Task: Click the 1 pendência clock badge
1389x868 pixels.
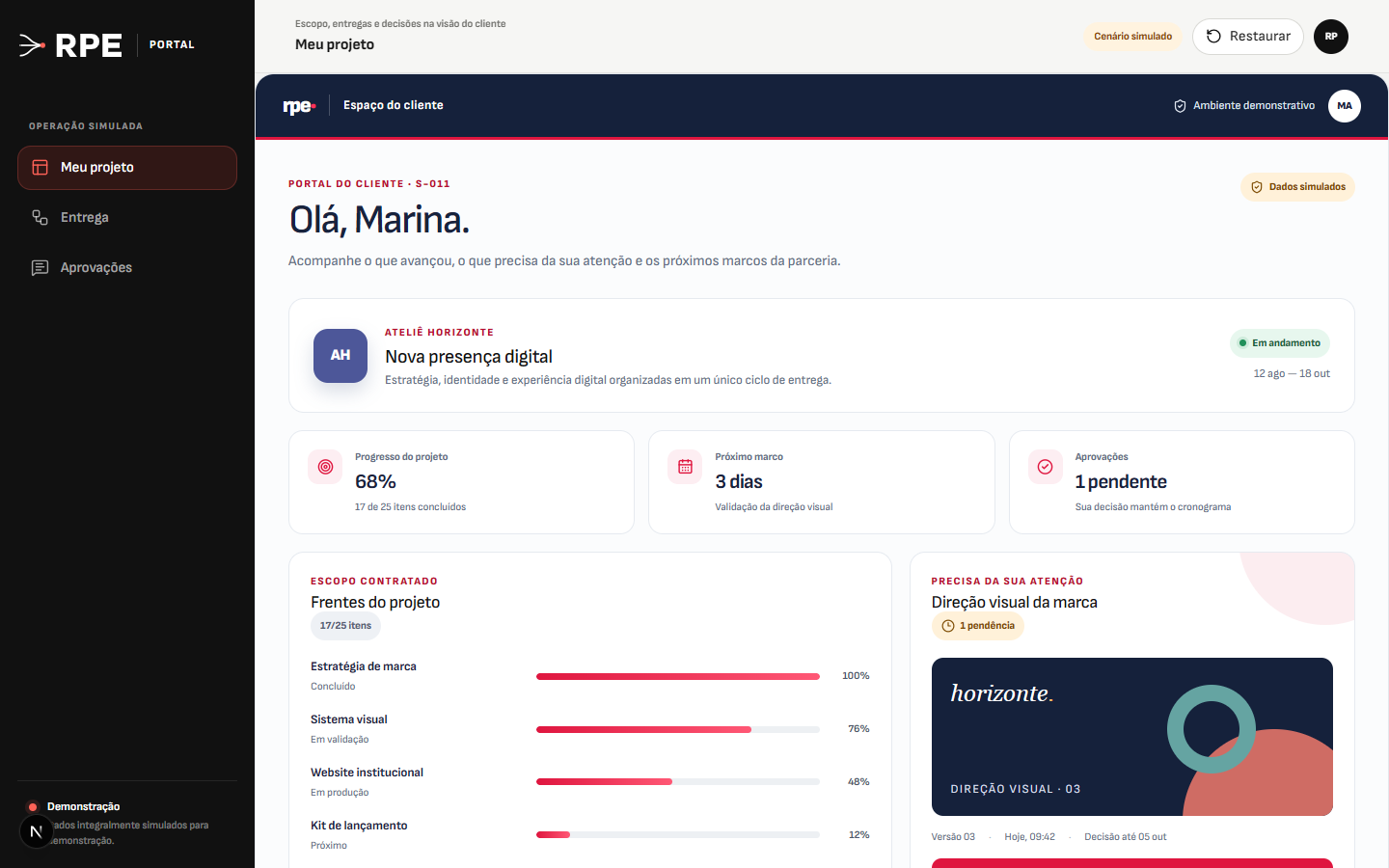Action: tap(977, 626)
